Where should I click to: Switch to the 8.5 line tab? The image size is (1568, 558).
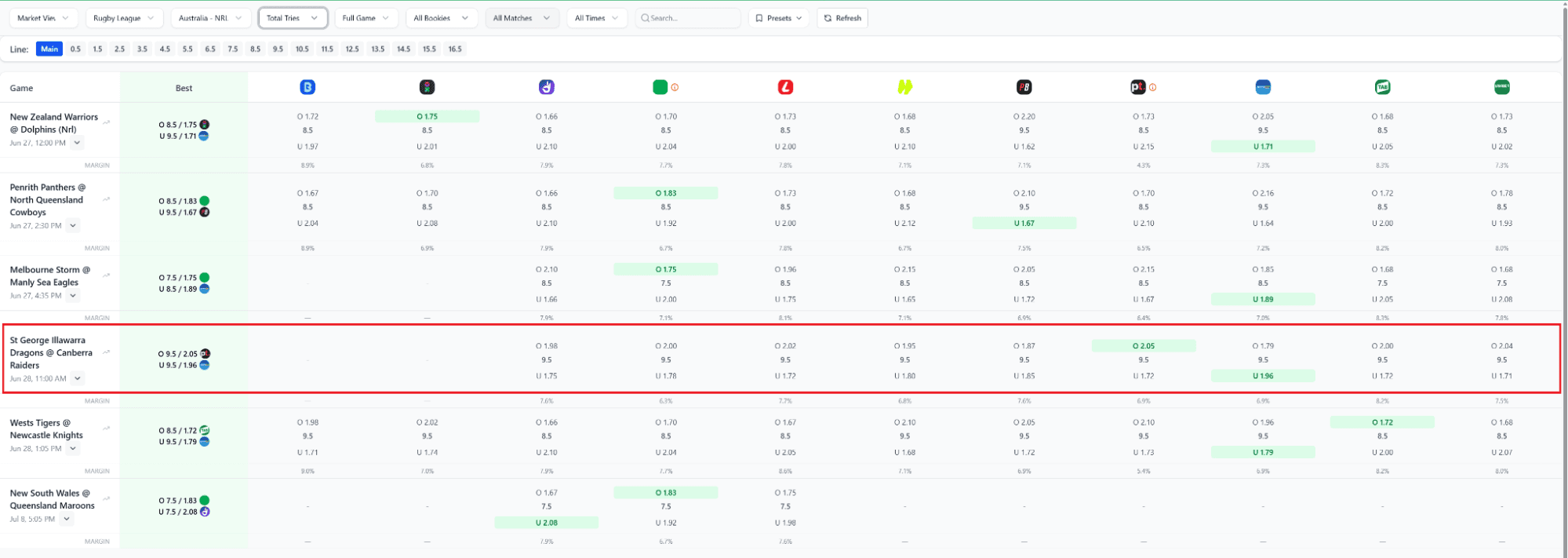[x=256, y=49]
